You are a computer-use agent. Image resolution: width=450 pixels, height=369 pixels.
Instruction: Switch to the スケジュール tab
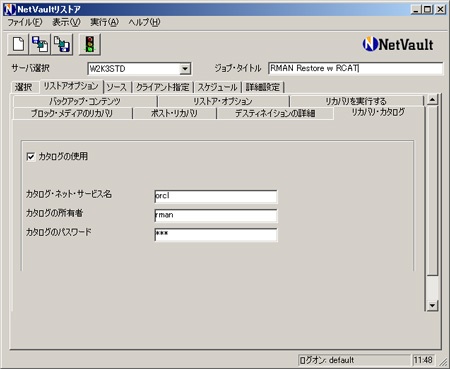217,87
